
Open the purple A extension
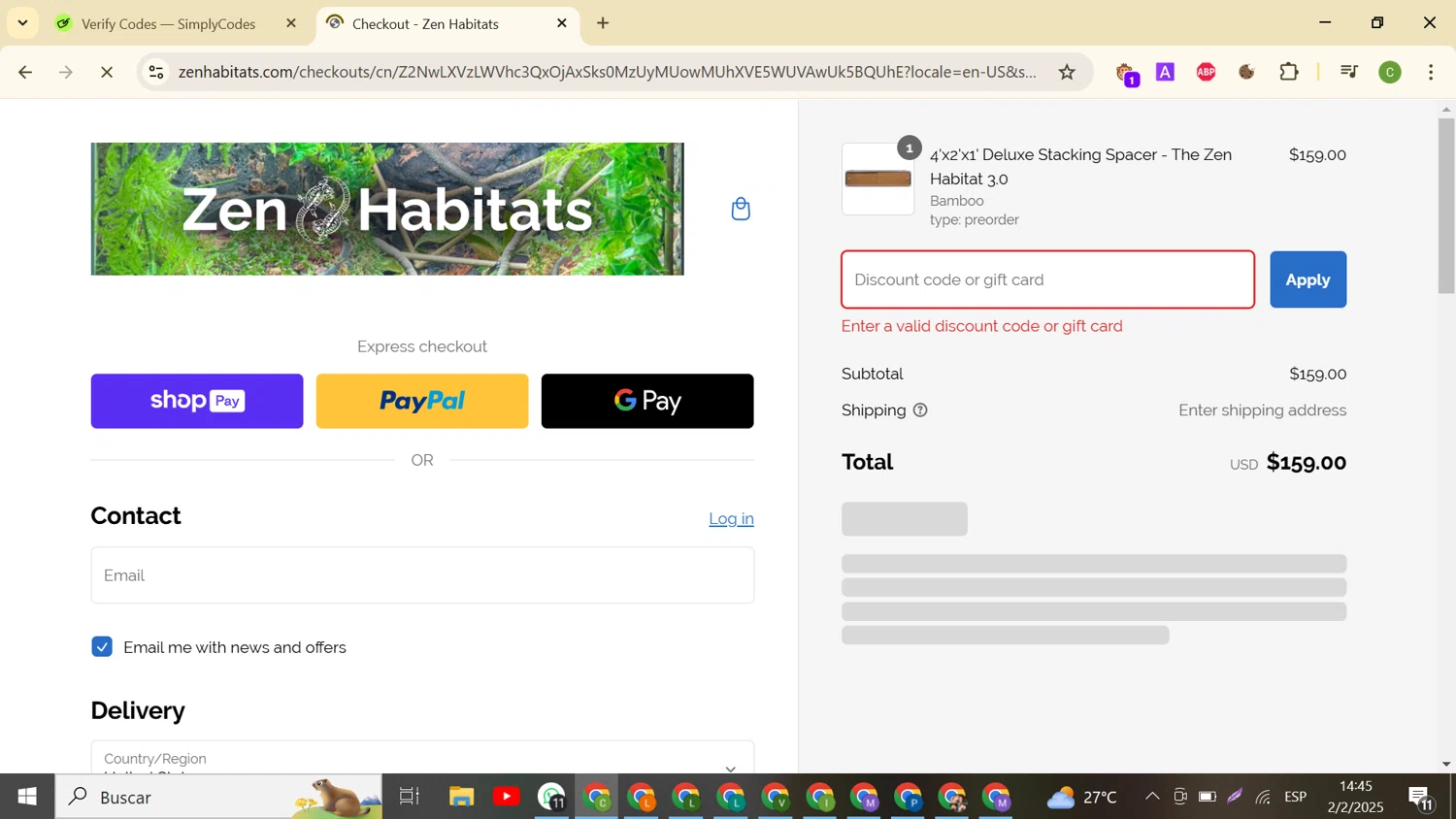click(x=1165, y=72)
